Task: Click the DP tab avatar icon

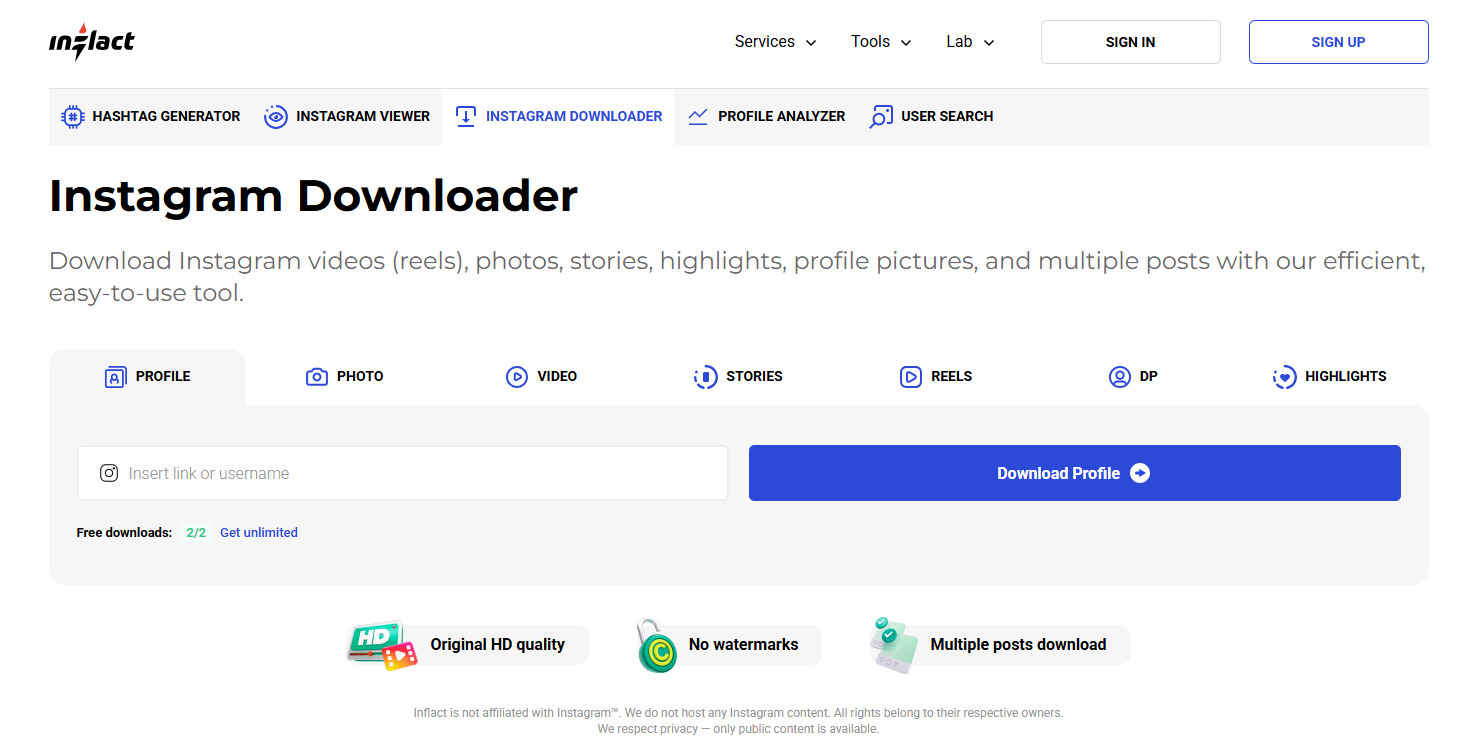Action: (1120, 377)
